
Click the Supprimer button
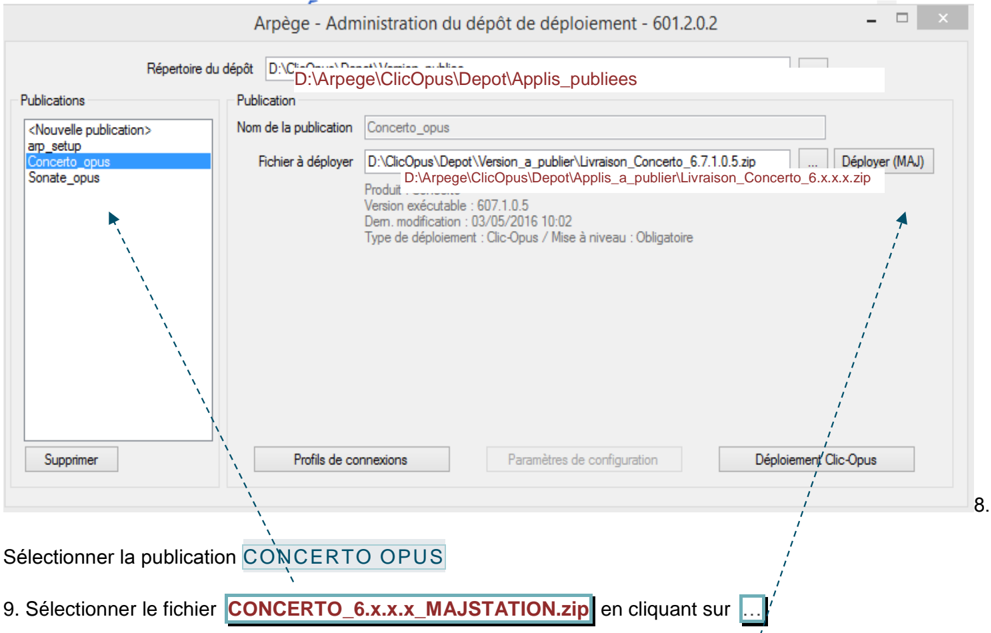click(x=71, y=459)
